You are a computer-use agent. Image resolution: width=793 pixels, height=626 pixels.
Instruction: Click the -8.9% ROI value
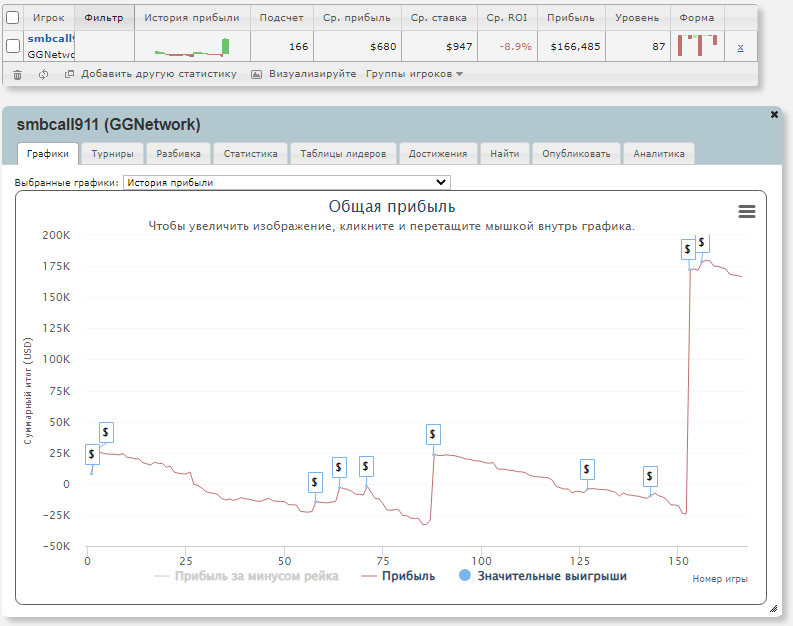click(x=515, y=47)
